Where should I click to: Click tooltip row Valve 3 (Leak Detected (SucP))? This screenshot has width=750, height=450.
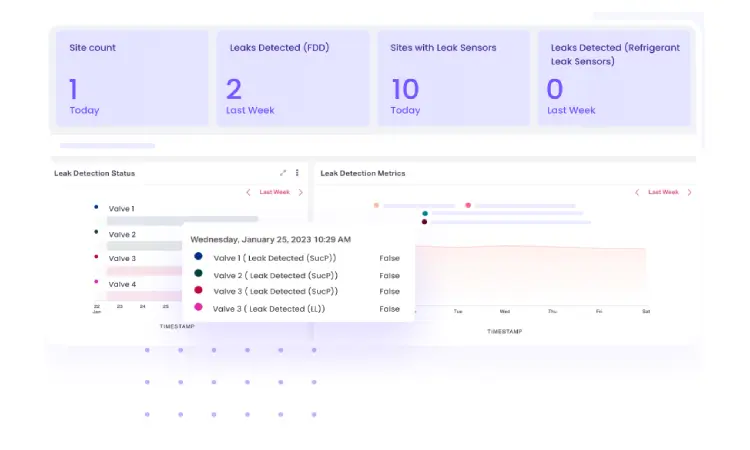click(297, 291)
